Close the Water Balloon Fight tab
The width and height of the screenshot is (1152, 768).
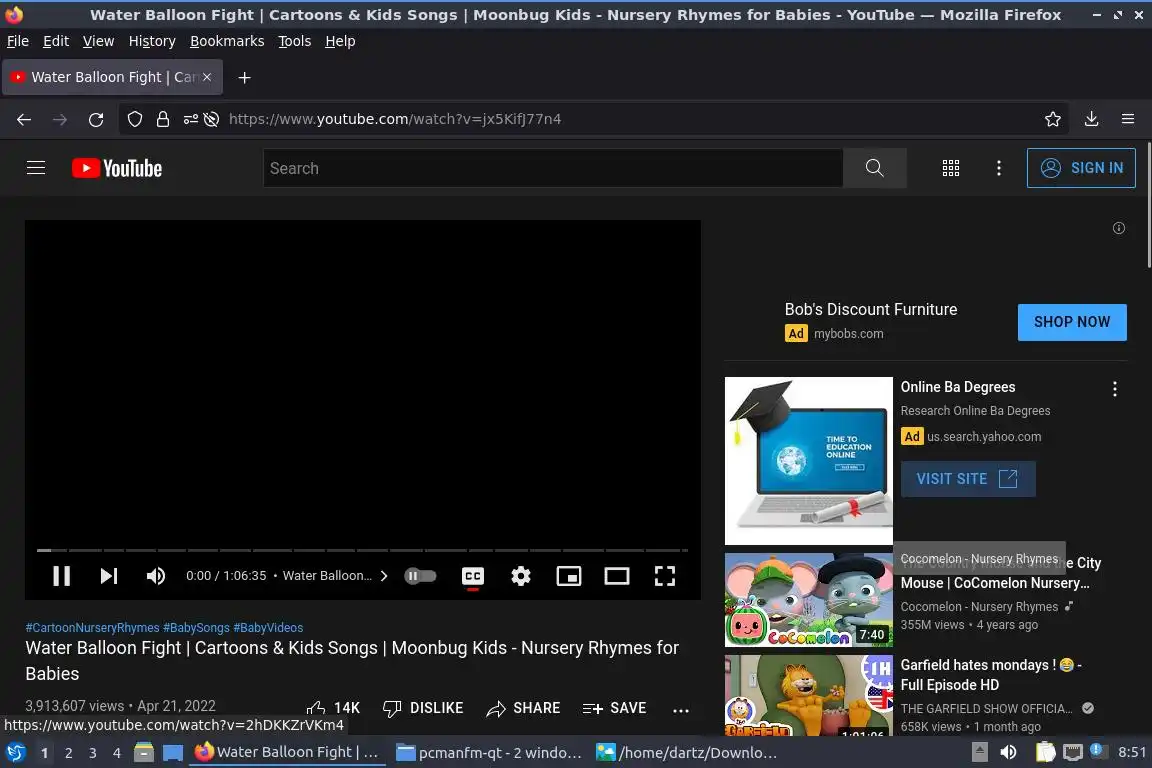[207, 77]
